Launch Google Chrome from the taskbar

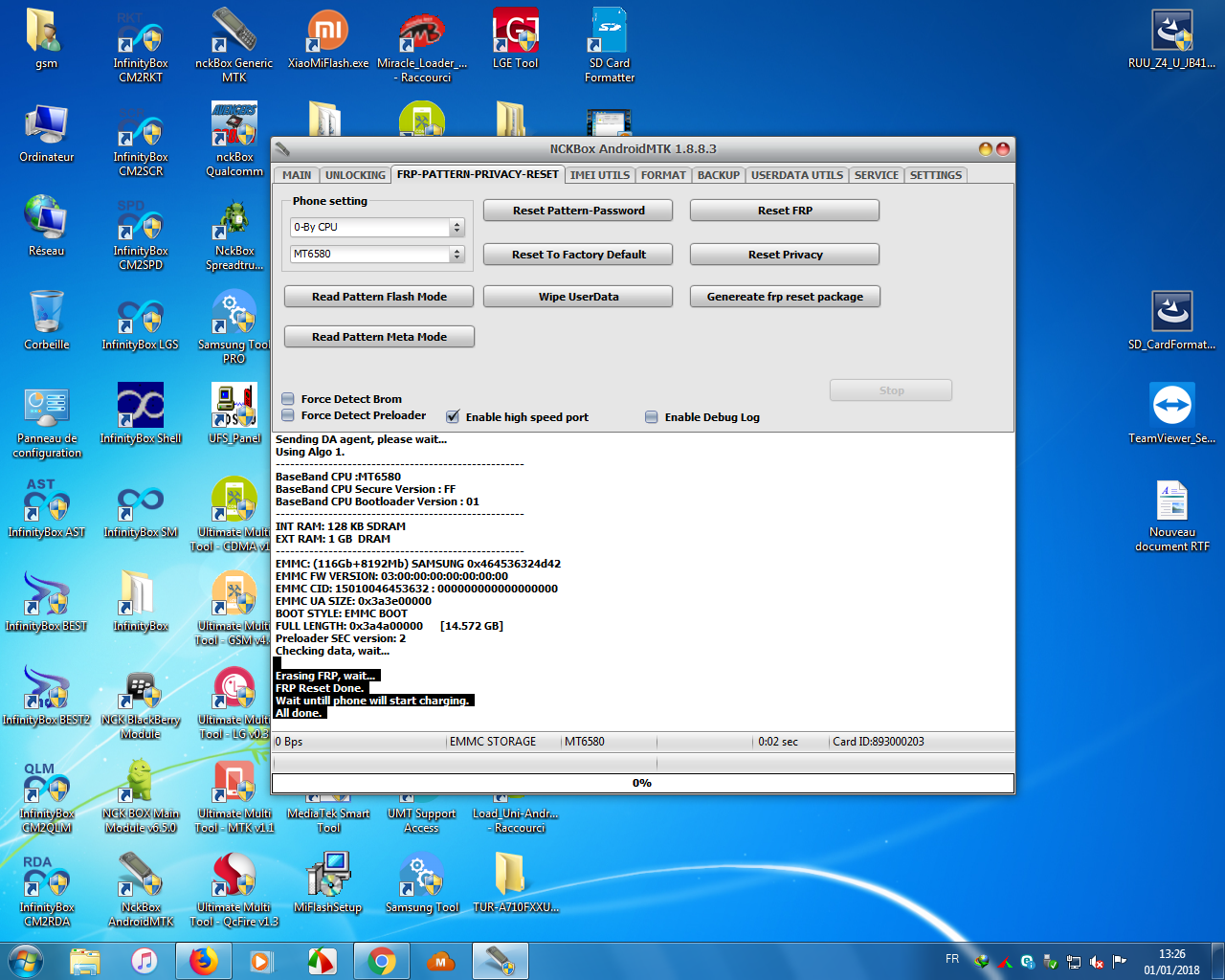(381, 961)
